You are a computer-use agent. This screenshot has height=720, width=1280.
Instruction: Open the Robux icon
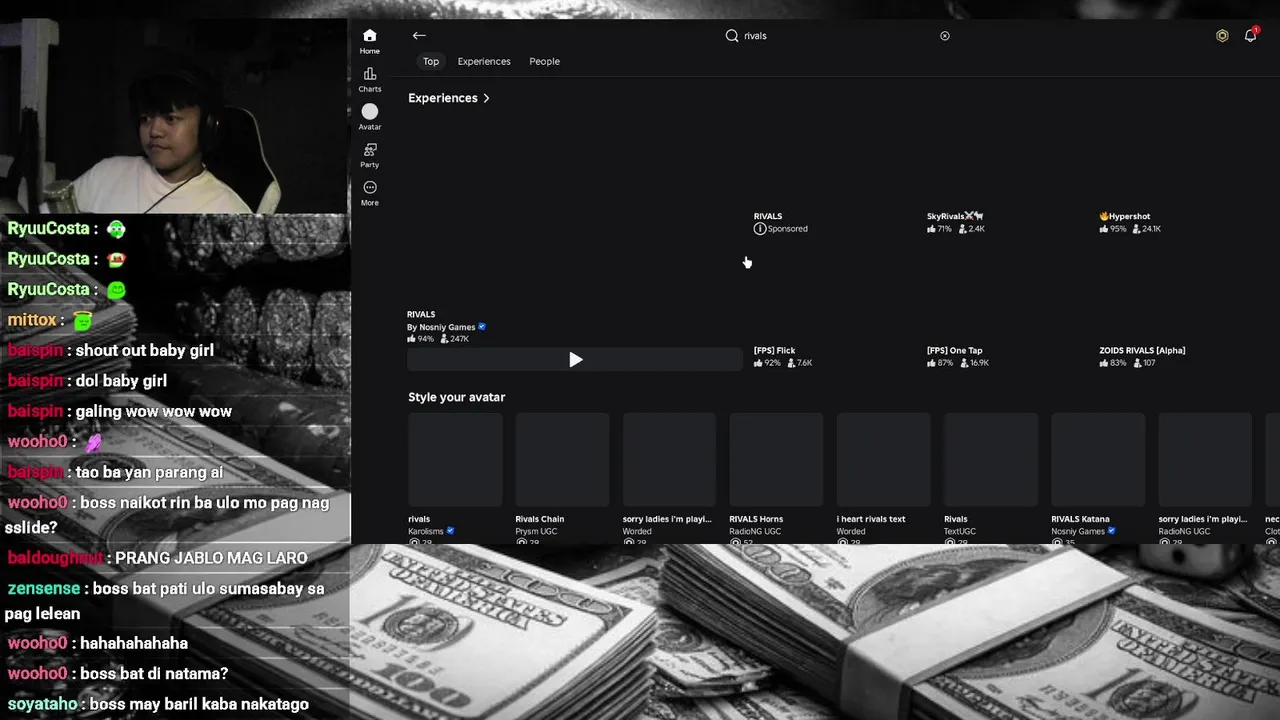tap(1222, 36)
